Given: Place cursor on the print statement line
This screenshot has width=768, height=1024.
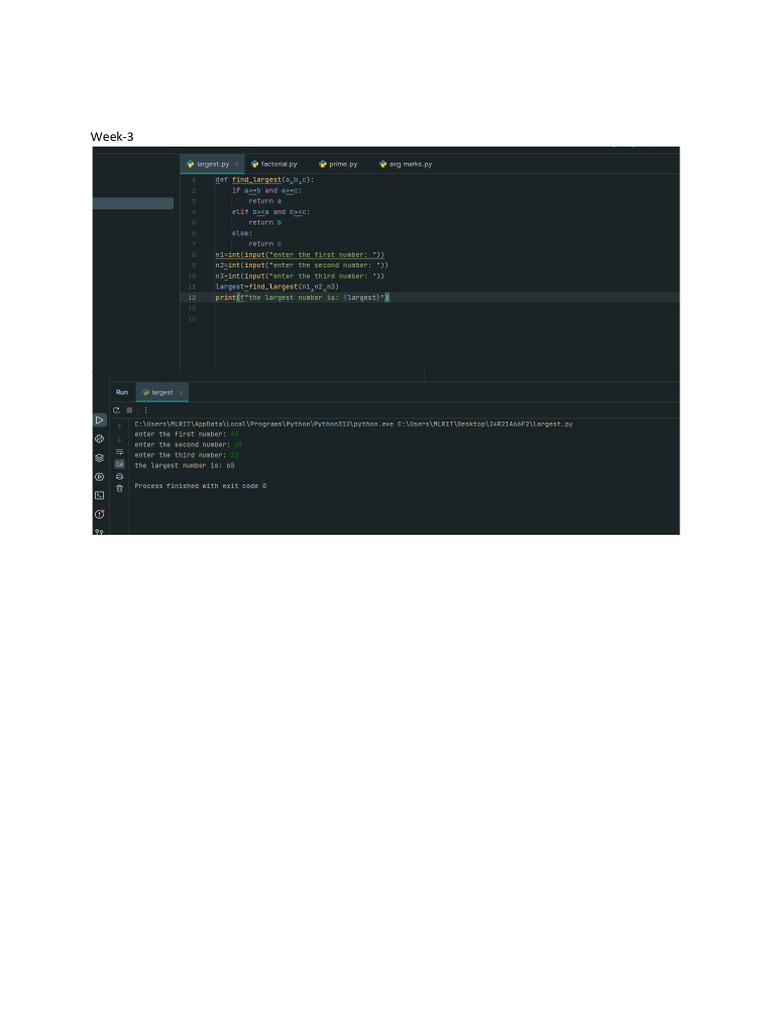Looking at the screenshot, I should click(302, 298).
